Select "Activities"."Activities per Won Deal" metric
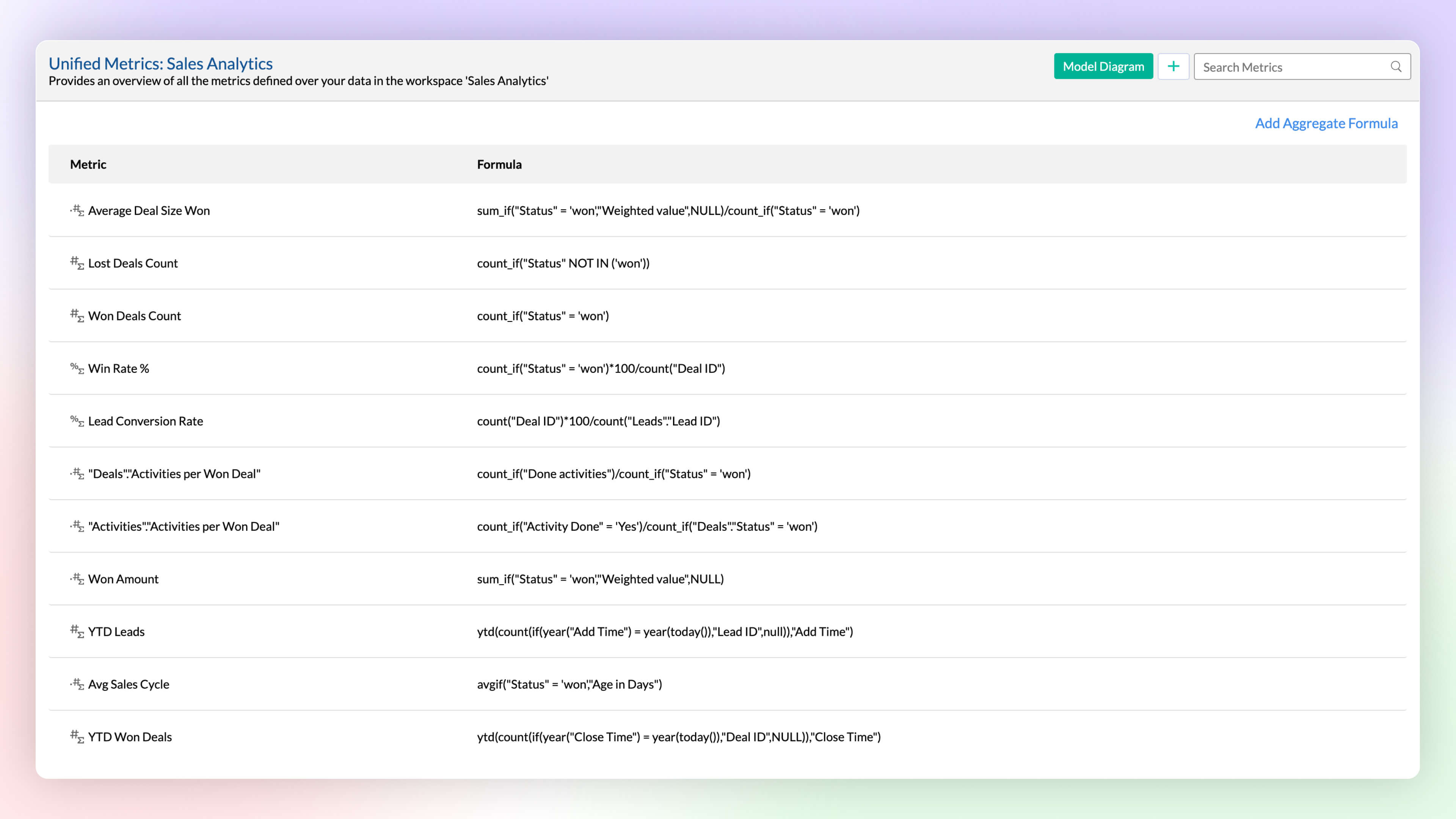Screen dimensions: 1456x819 [x=184, y=526]
